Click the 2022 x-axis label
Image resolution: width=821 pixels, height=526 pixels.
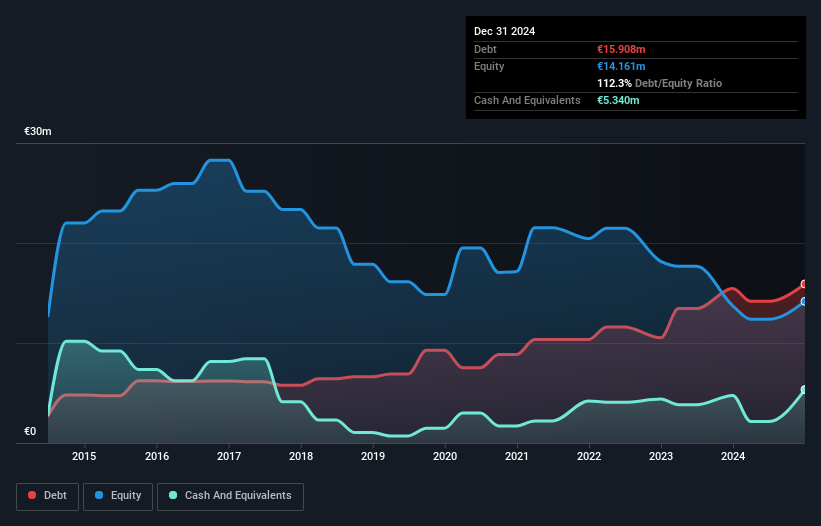589,456
